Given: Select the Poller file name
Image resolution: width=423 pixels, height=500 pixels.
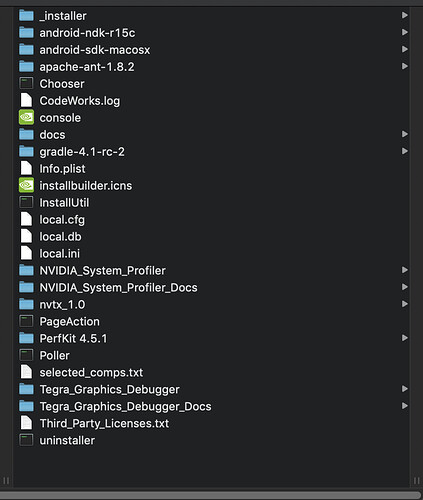Looking at the screenshot, I should tap(54, 356).
